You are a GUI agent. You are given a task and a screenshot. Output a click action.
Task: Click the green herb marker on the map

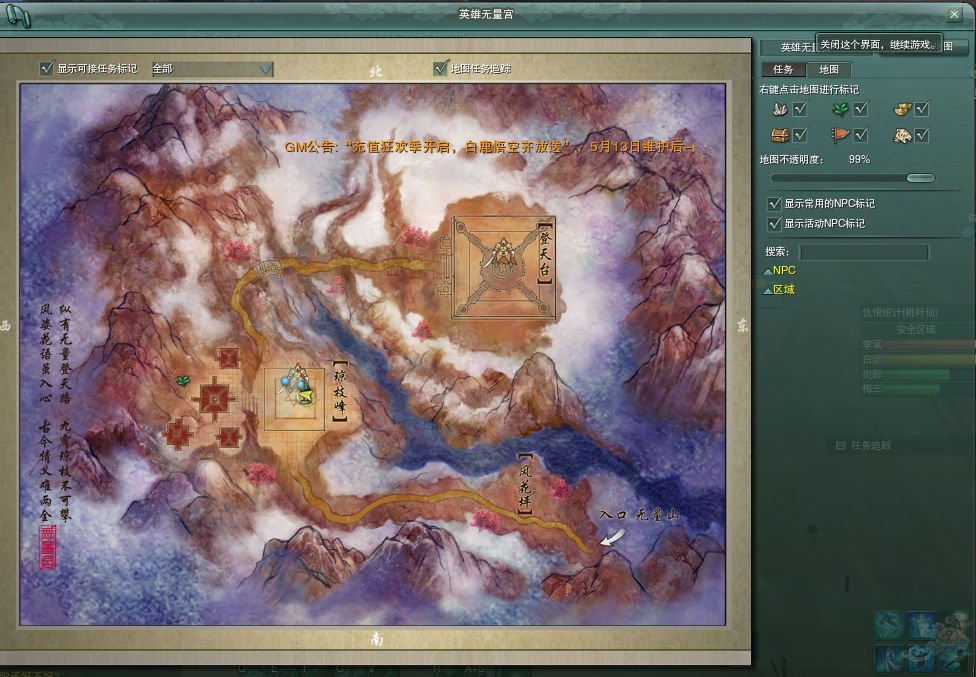click(183, 380)
